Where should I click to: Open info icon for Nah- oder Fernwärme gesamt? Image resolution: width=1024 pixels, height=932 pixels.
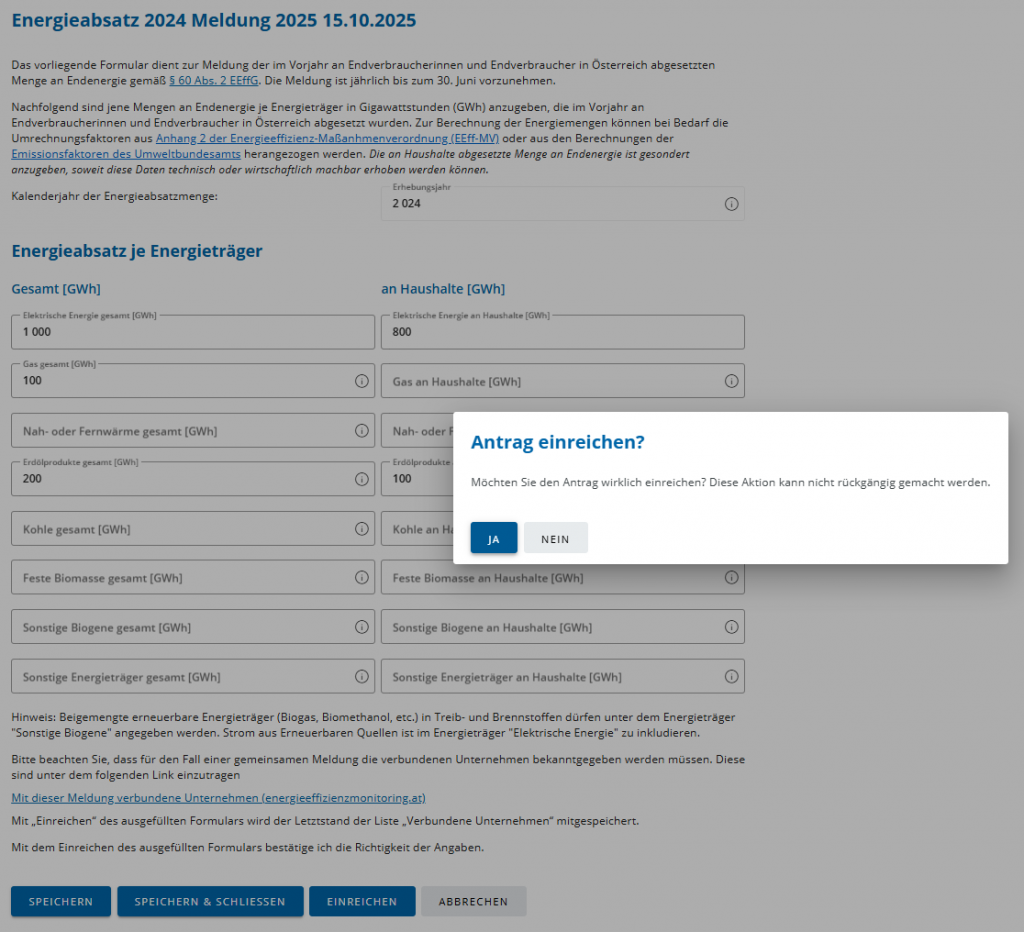coord(361,431)
